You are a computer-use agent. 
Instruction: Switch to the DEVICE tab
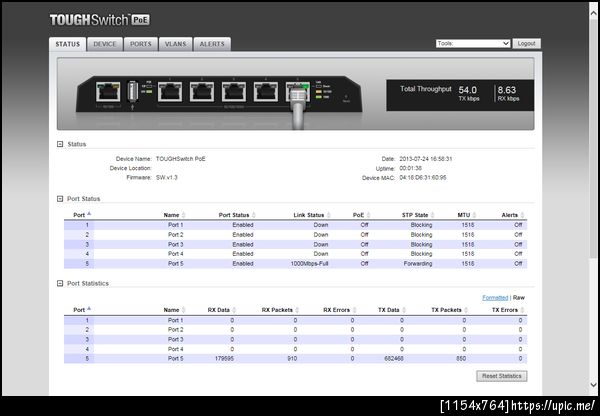click(104, 44)
